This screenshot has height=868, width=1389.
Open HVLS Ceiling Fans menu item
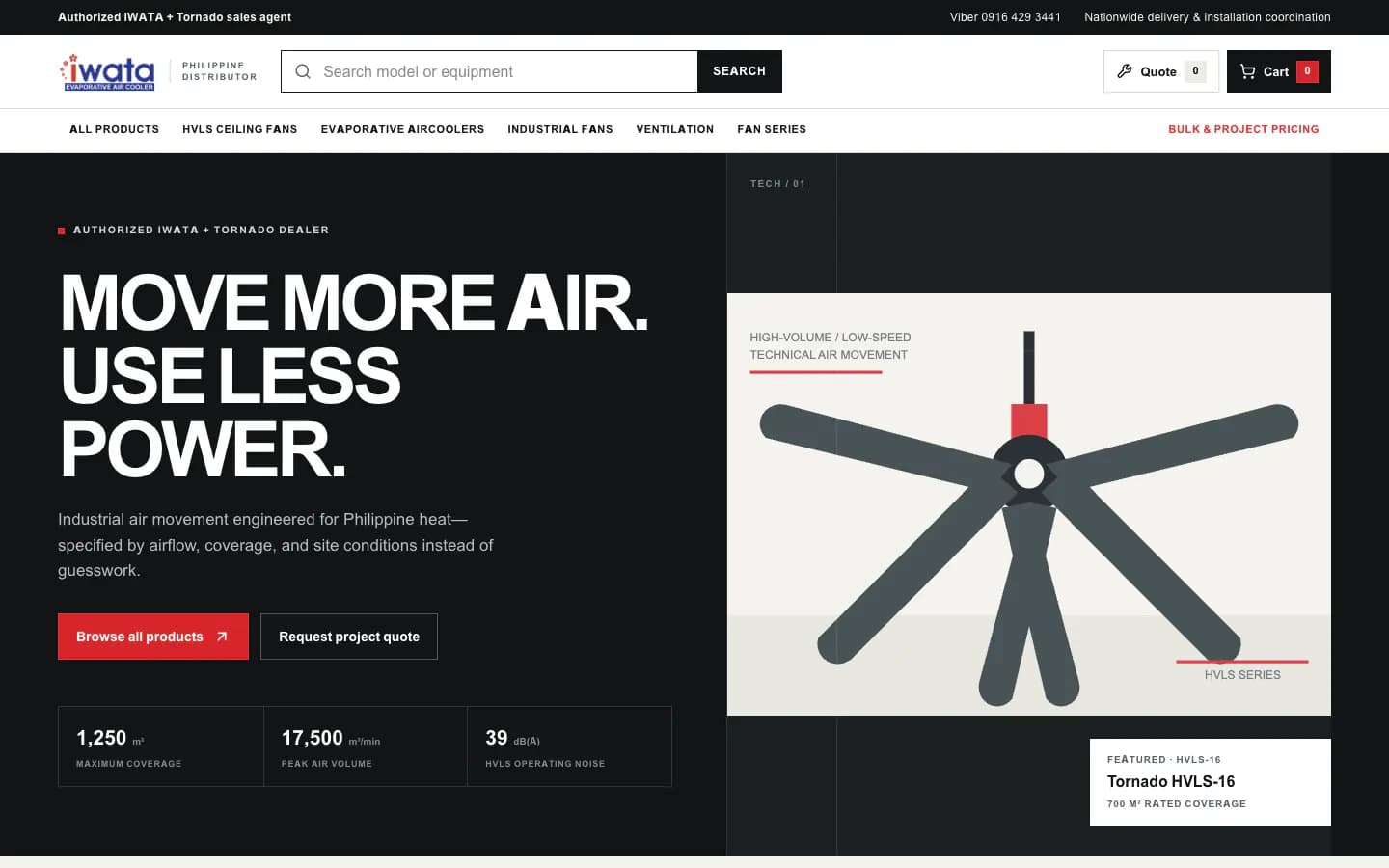(x=240, y=129)
